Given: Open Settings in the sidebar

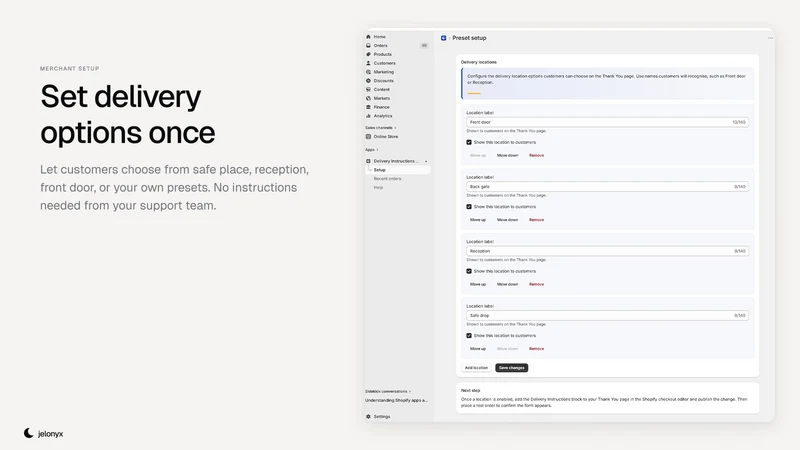Looking at the screenshot, I should pyautogui.click(x=382, y=416).
